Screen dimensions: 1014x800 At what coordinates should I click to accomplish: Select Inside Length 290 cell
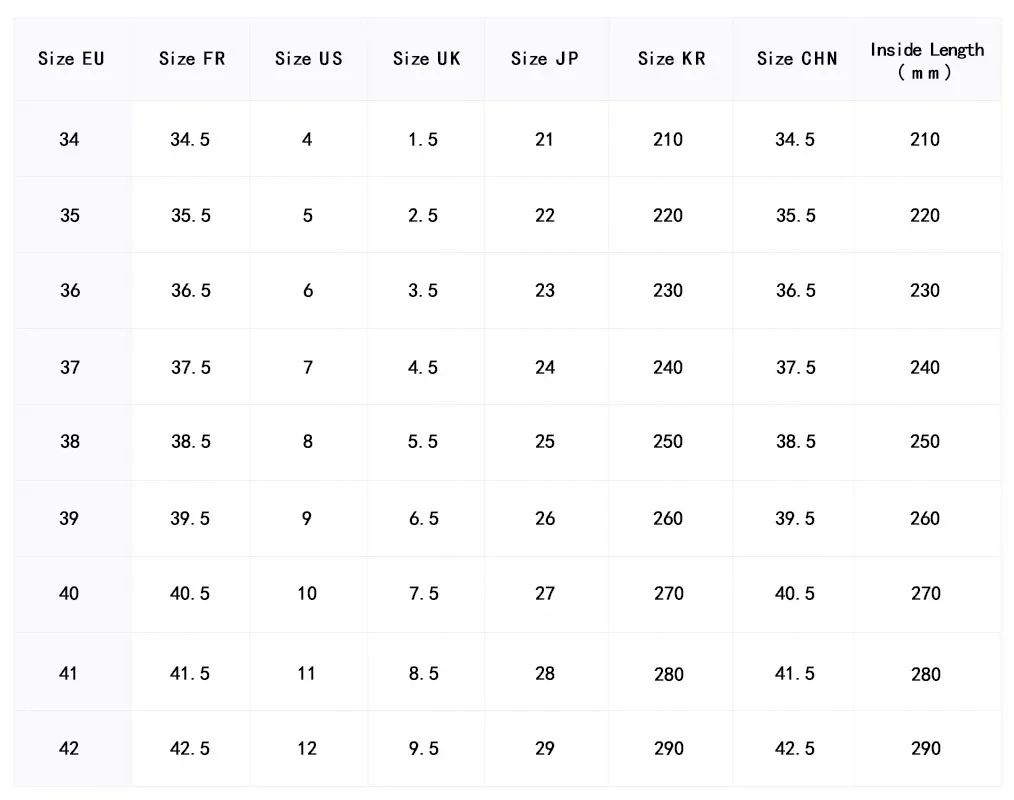[x=925, y=749]
